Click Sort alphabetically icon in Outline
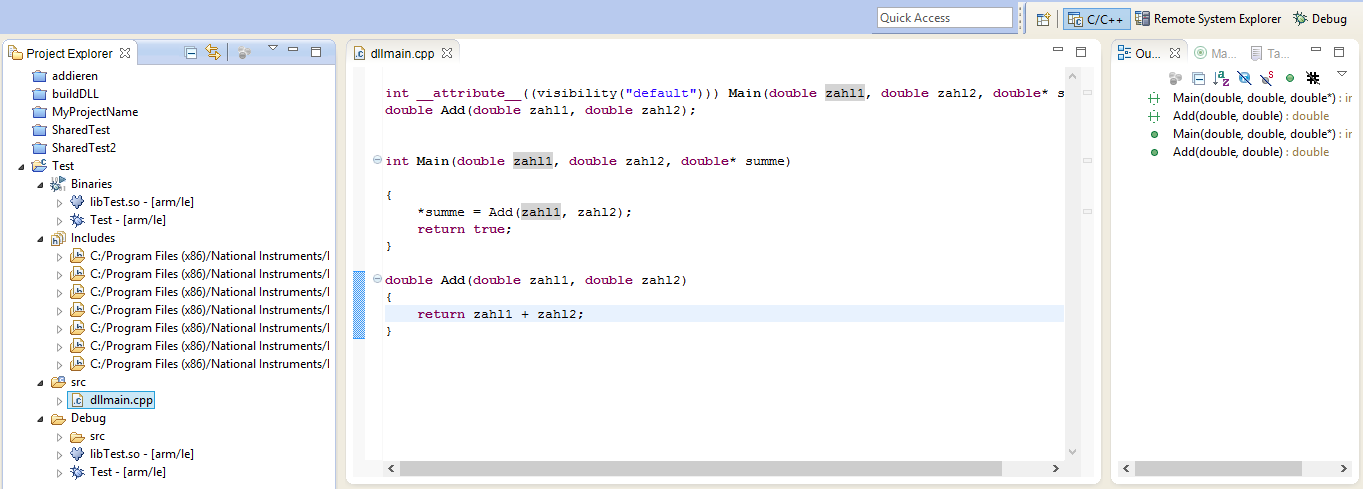Viewport: 1363px width, 489px height. 1221,77
